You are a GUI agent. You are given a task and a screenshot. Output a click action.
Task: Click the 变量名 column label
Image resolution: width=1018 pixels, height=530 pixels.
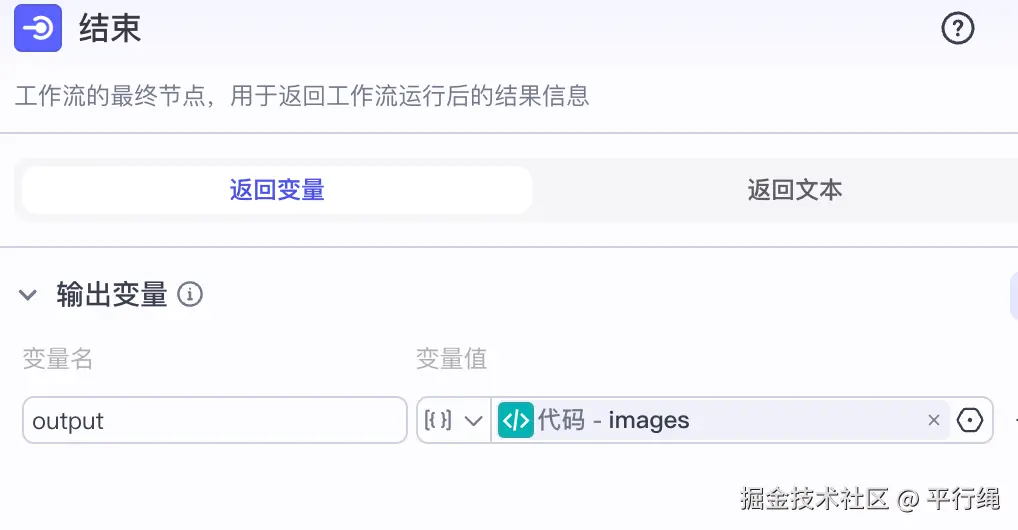click(58, 359)
